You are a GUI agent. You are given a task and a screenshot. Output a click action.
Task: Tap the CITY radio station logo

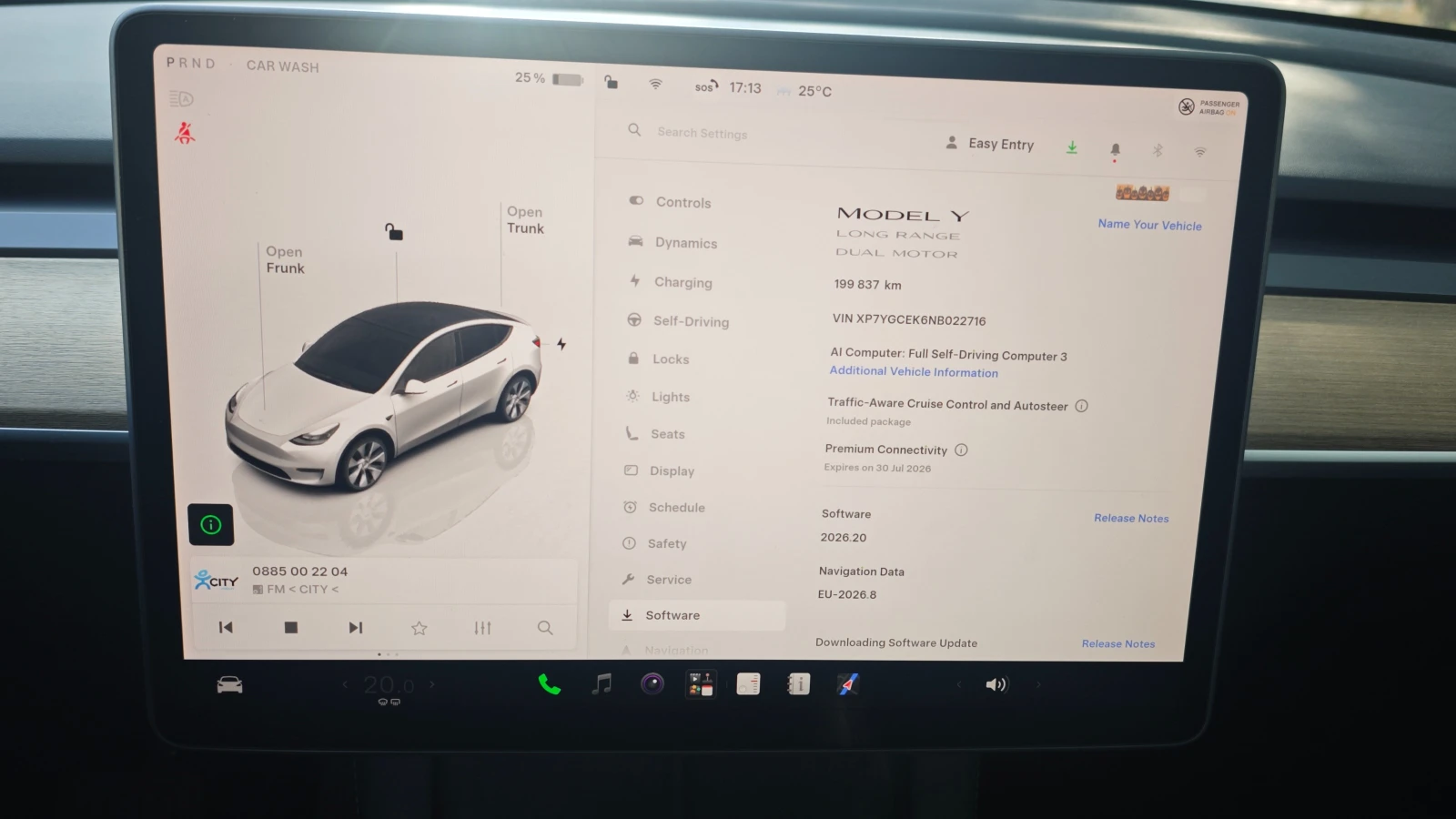216,580
